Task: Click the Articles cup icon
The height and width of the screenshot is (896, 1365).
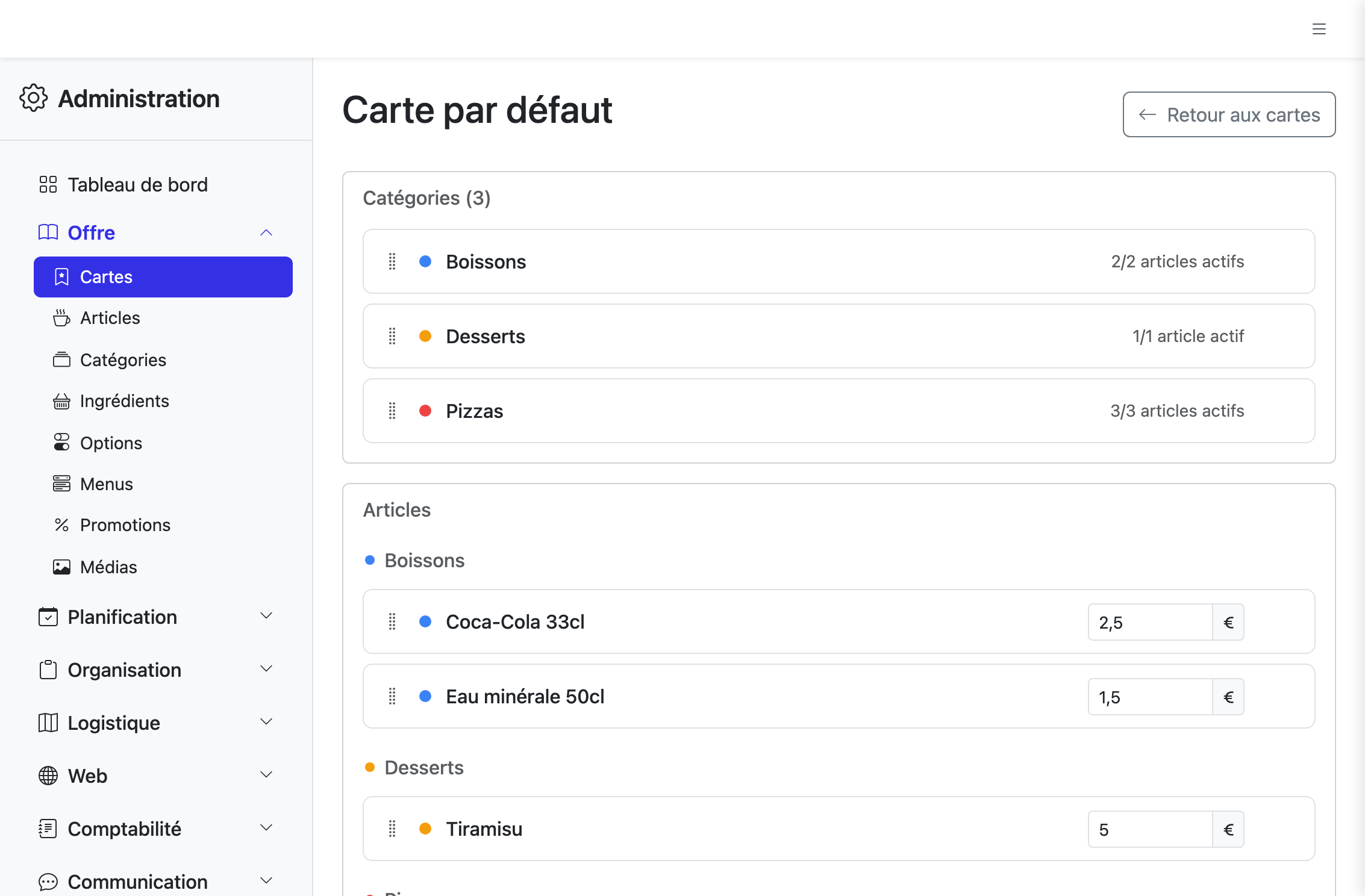Action: point(61,317)
